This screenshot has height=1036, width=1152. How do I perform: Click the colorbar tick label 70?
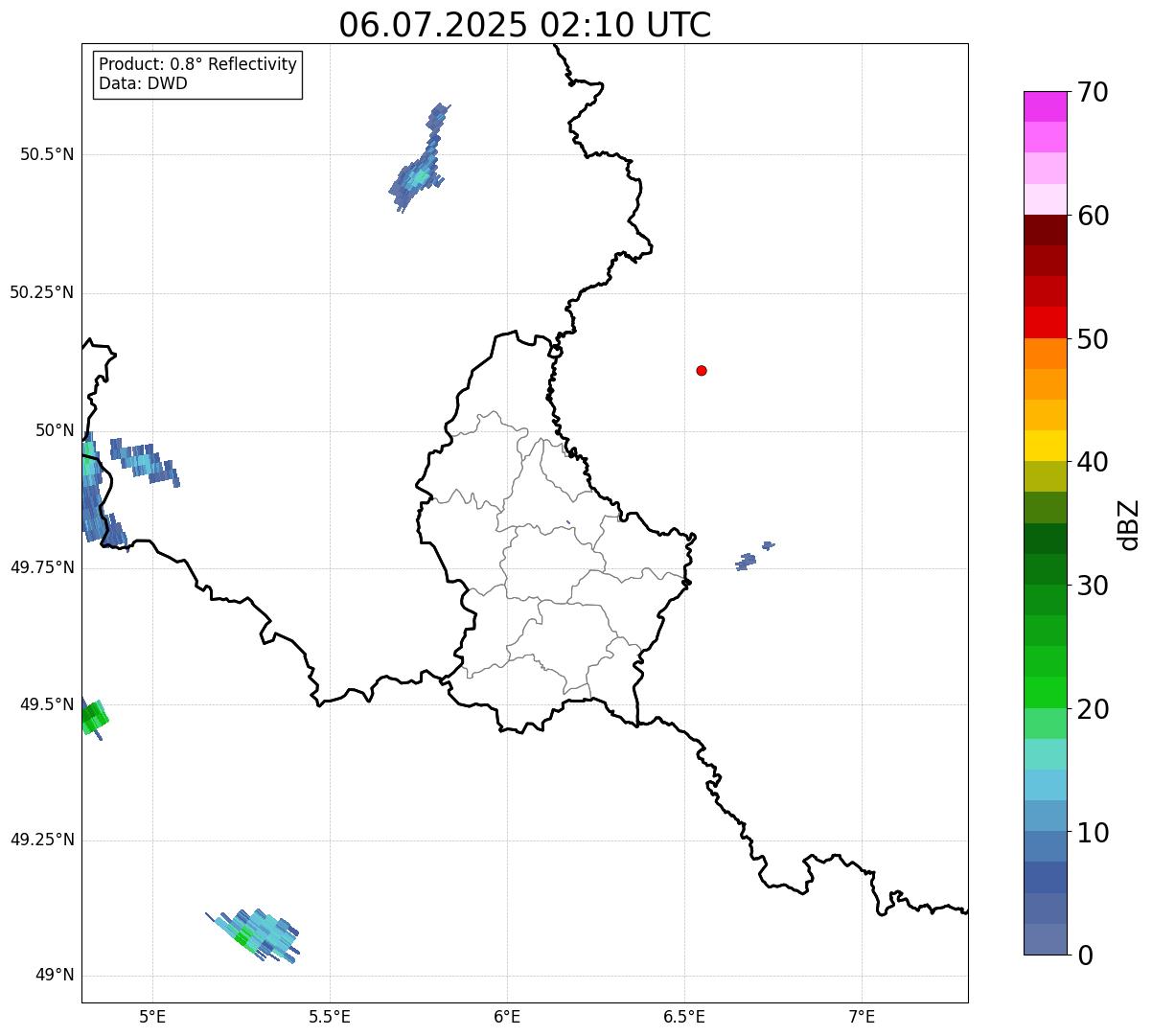(x=1093, y=92)
